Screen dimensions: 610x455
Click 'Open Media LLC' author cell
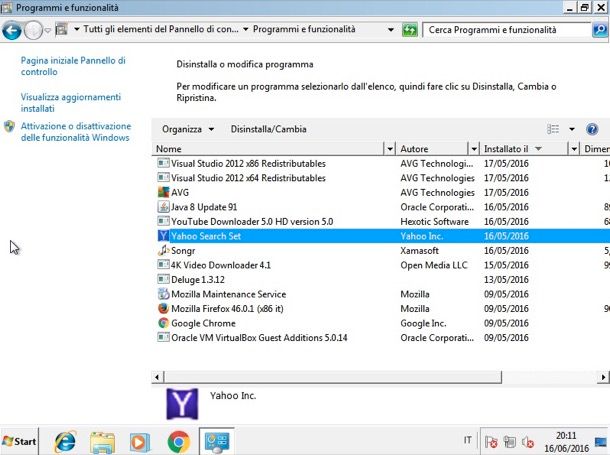pyautogui.click(x=434, y=265)
